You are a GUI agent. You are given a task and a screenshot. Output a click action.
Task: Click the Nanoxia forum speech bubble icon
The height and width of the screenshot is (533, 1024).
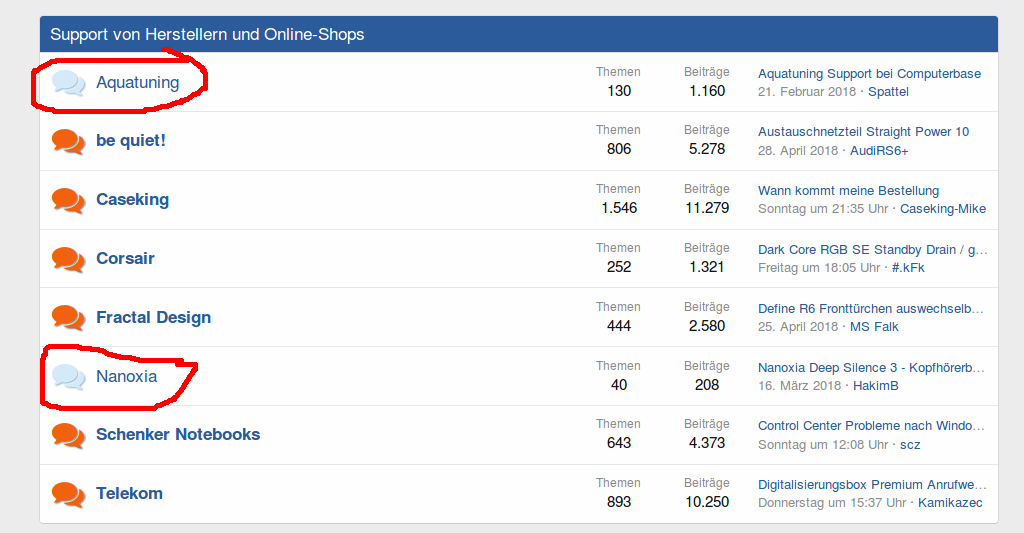tap(68, 377)
